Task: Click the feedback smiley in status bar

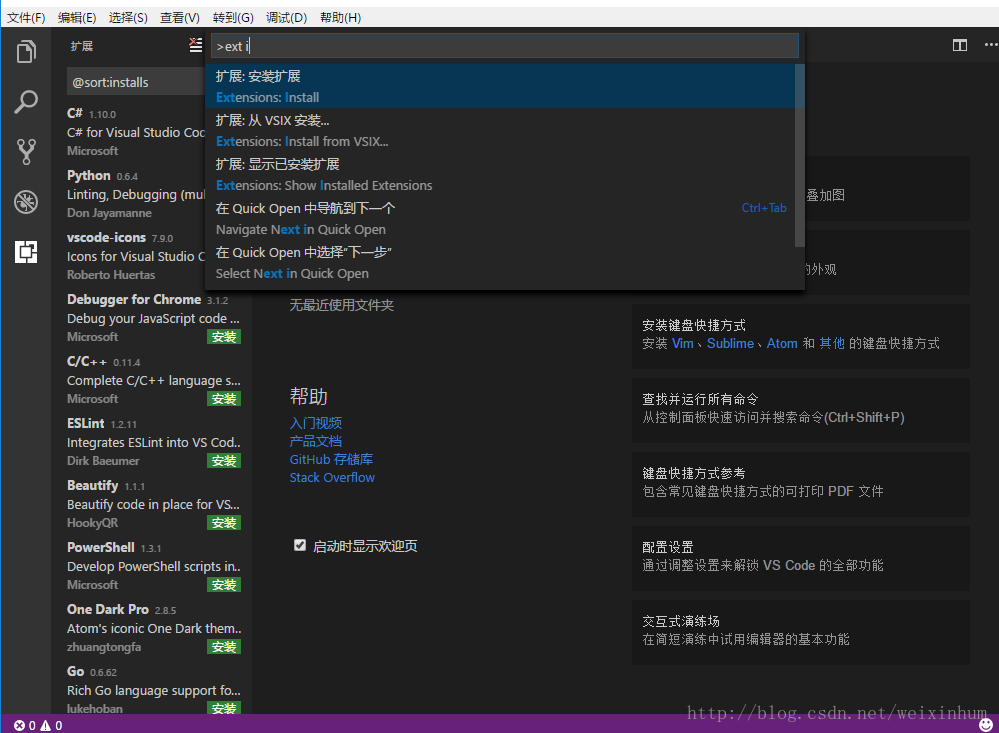Action: [985, 725]
